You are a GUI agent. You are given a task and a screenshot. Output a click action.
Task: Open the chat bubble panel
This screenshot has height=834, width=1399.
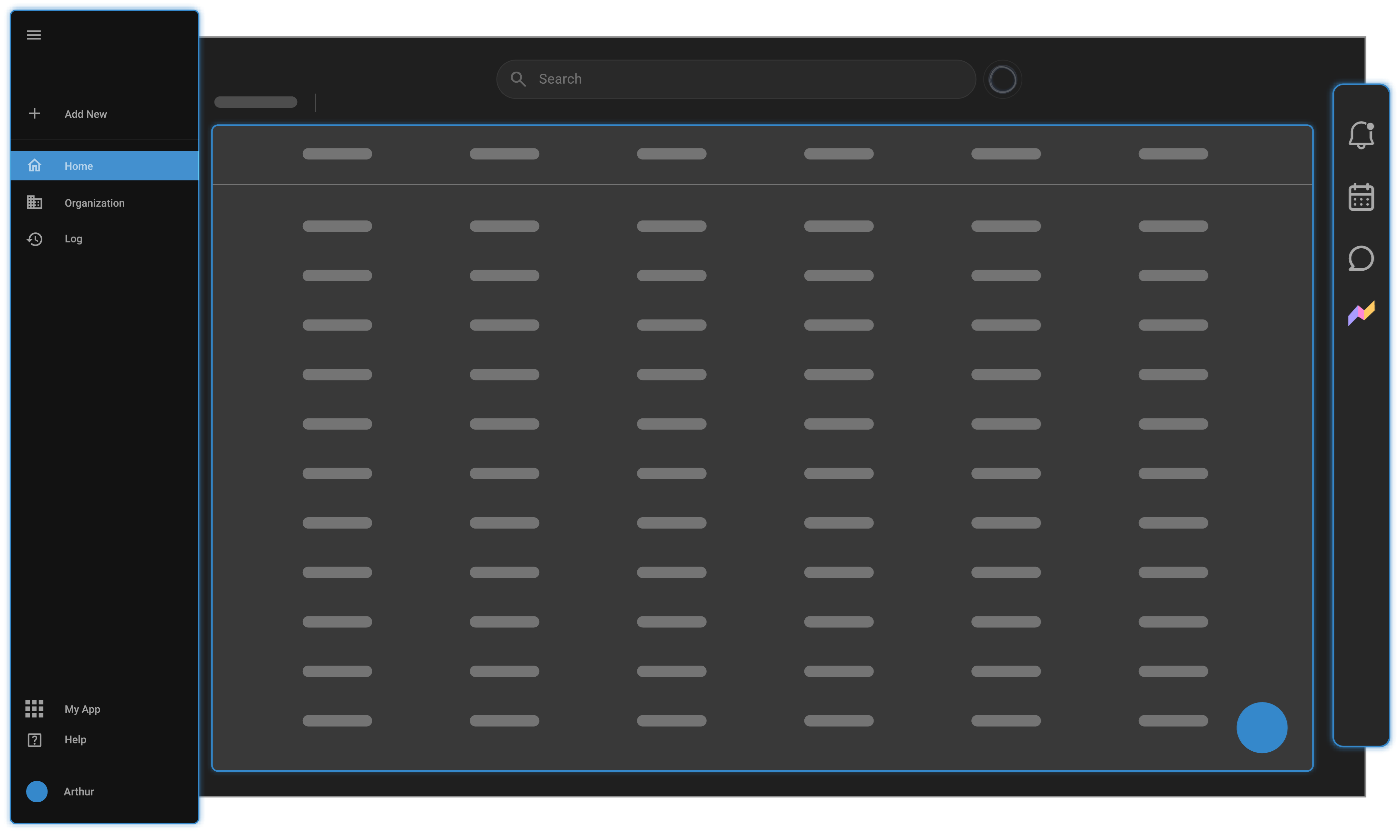[x=1361, y=259]
